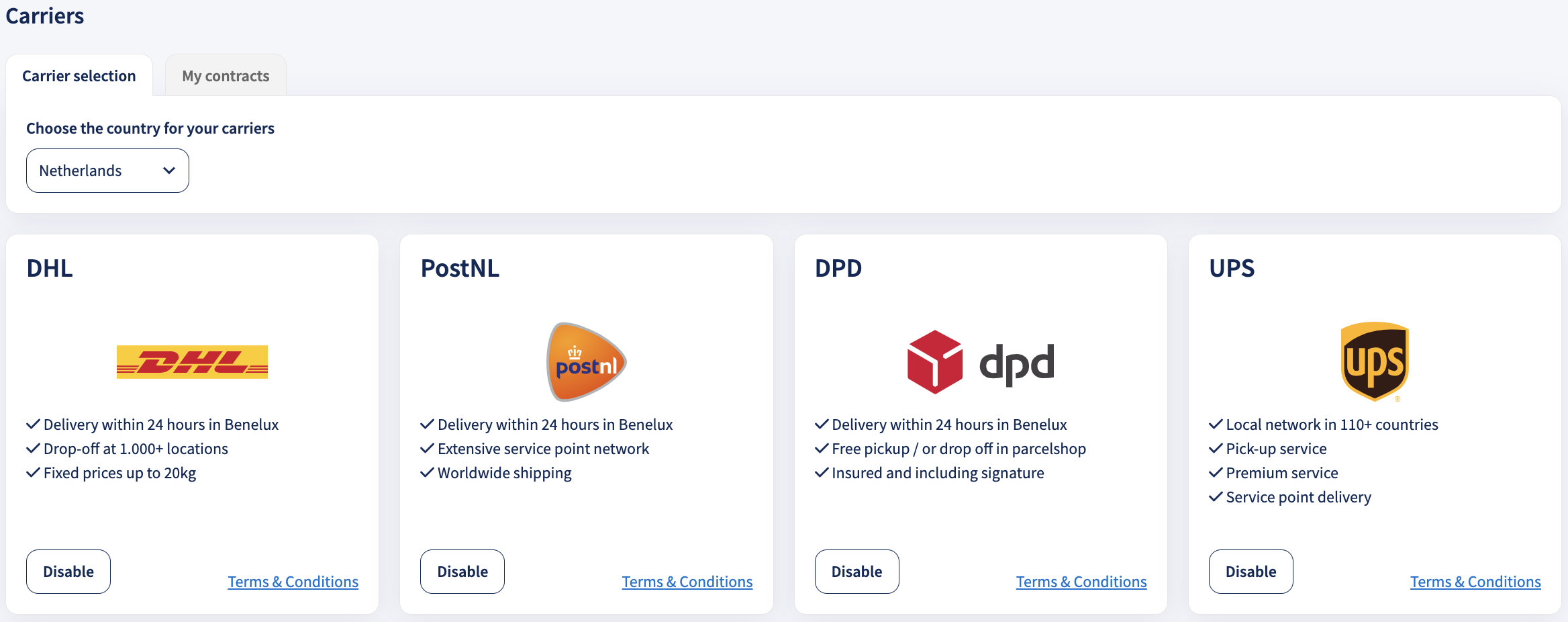Click the checkmark beside Worldwide shipping

[x=427, y=473]
